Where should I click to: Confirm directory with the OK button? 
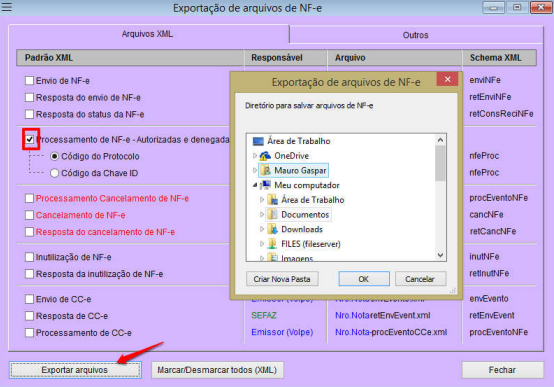click(x=364, y=279)
